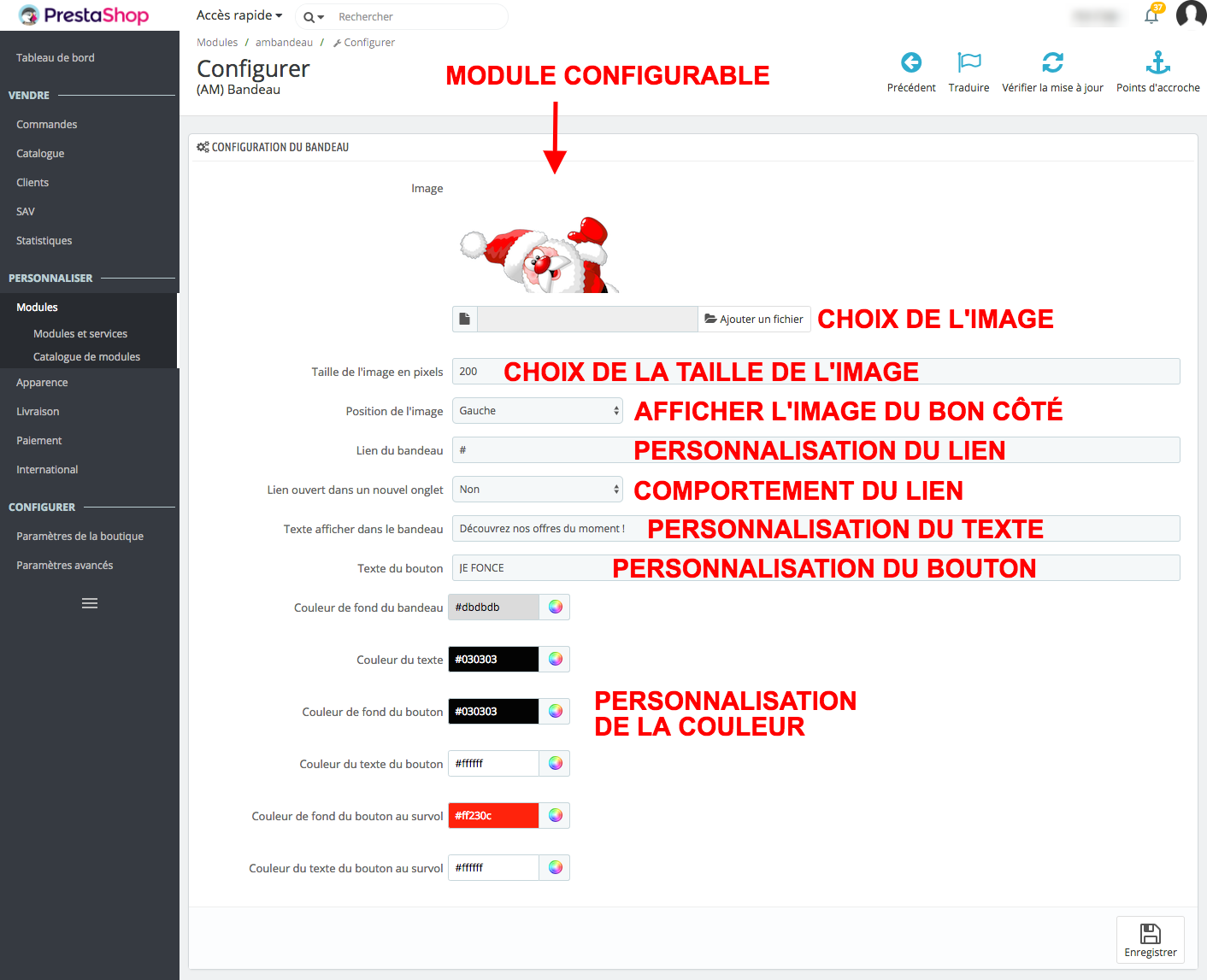Expand the Accès rapide menu

coord(239,15)
